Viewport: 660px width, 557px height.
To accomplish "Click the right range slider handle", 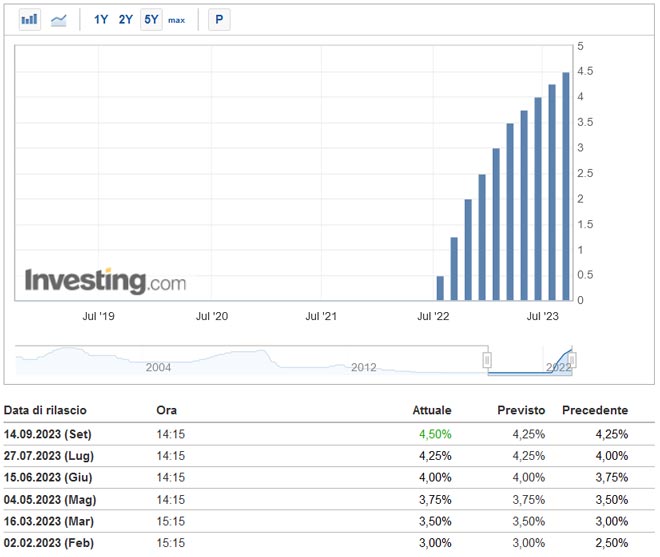I will 573,360.
